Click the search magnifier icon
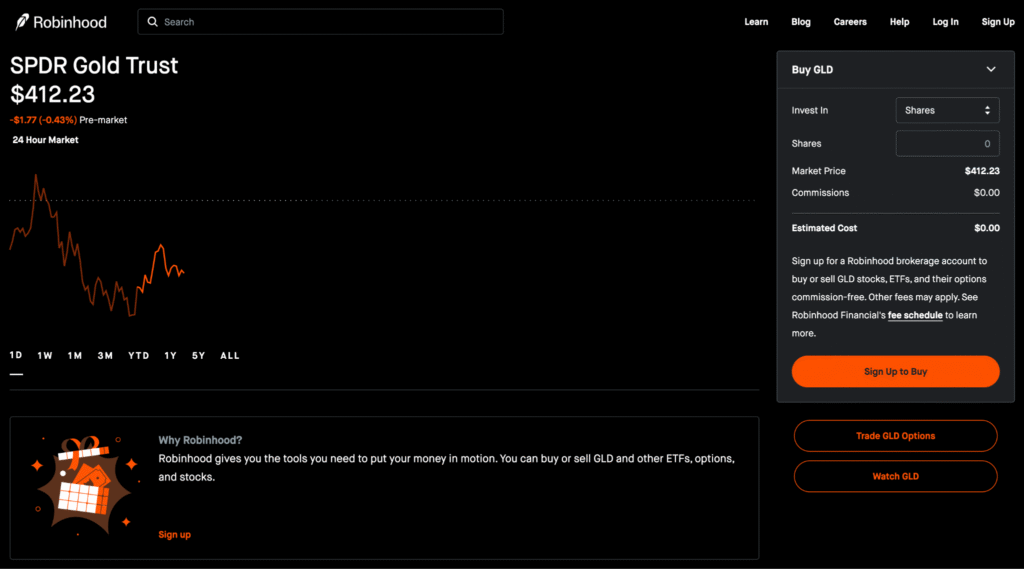1024x569 pixels. pos(152,22)
